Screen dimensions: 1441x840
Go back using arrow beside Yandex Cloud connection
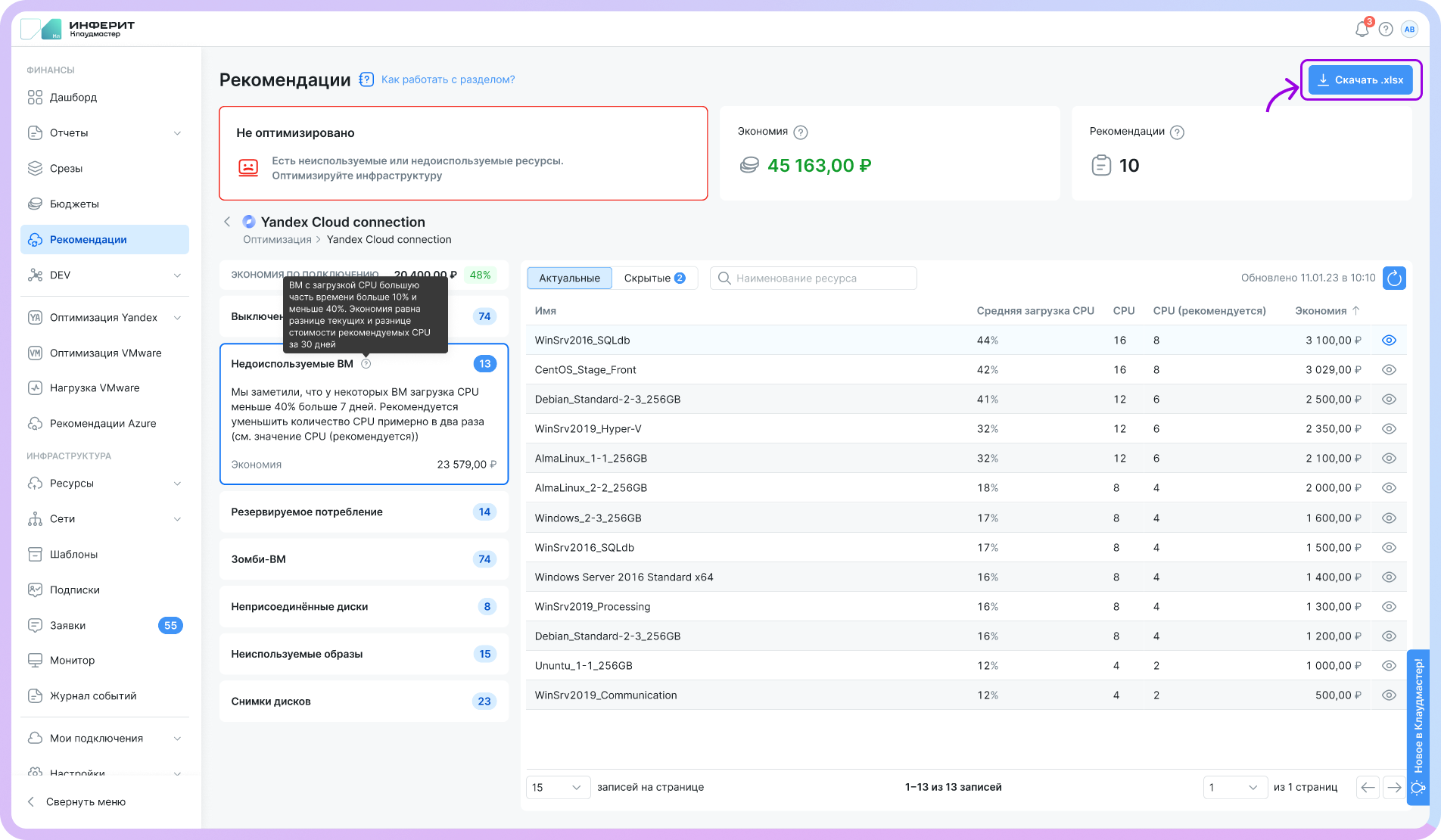pos(227,222)
